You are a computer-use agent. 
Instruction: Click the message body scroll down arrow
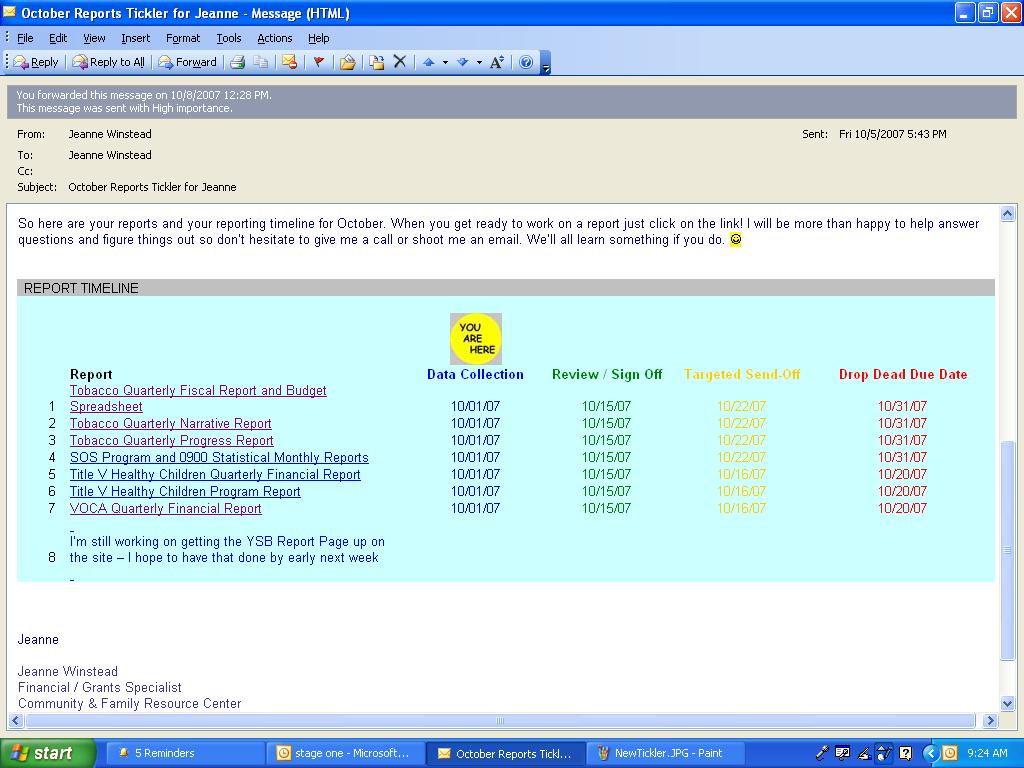coord(1007,703)
